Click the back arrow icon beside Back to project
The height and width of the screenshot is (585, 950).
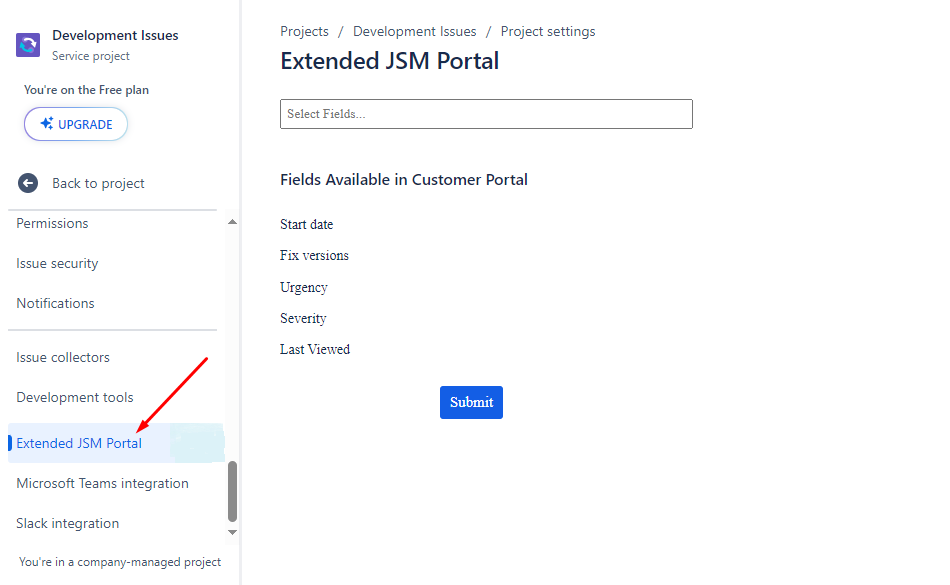(x=28, y=183)
